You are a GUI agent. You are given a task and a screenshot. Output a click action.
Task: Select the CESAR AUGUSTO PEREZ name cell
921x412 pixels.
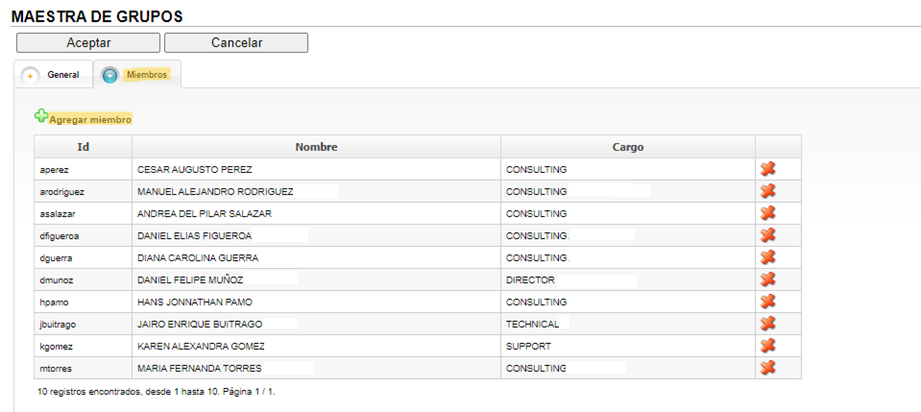317,170
